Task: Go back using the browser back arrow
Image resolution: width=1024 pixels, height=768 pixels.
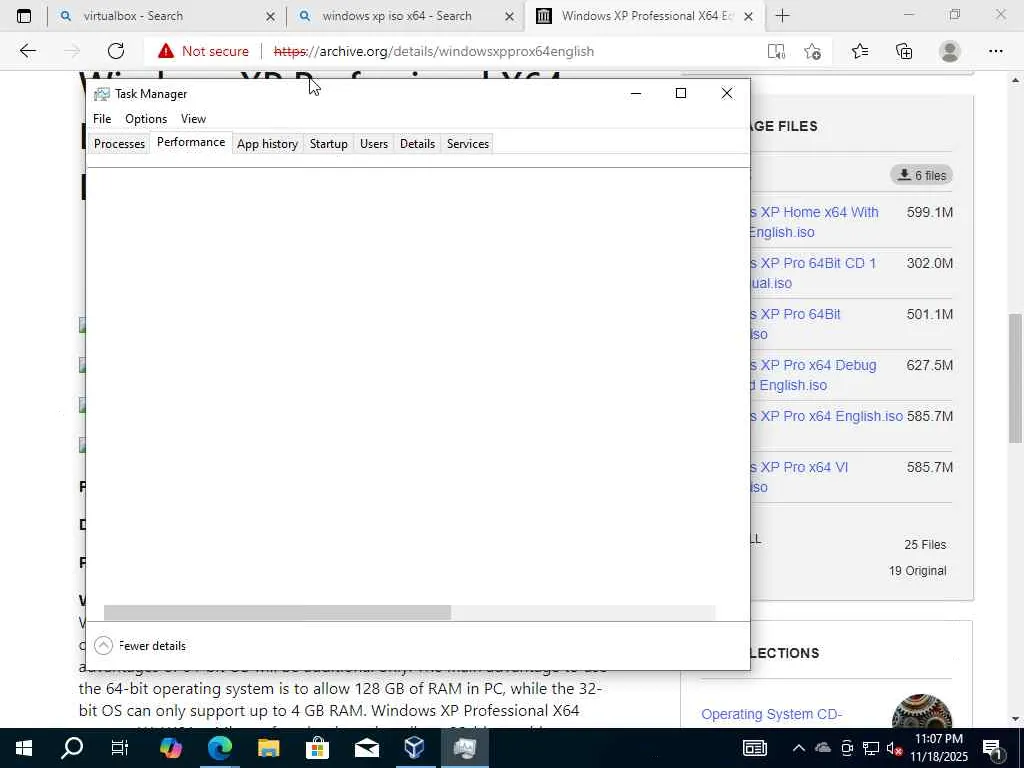Action: click(27, 51)
